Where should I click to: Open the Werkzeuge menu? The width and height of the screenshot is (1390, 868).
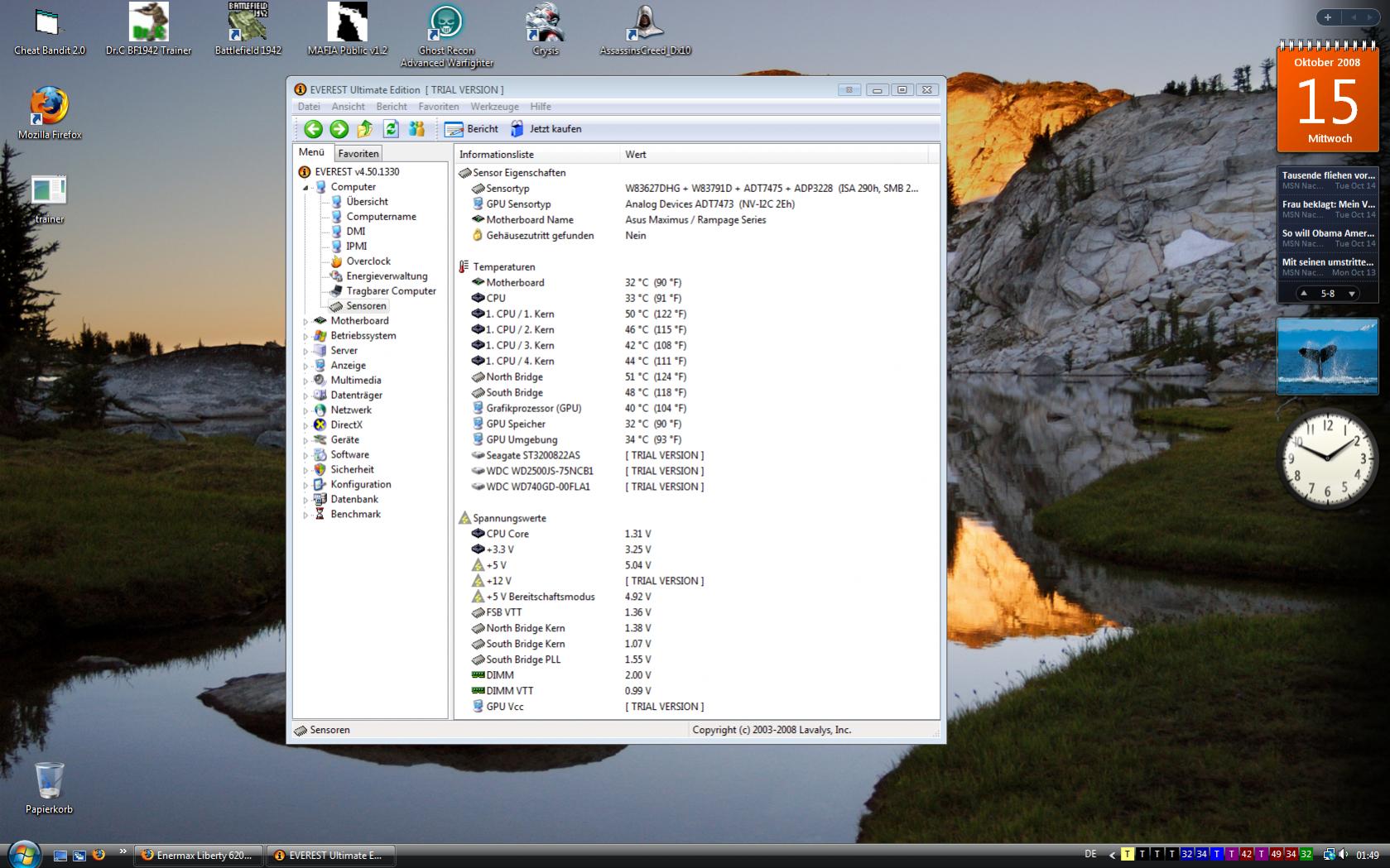[x=495, y=107]
